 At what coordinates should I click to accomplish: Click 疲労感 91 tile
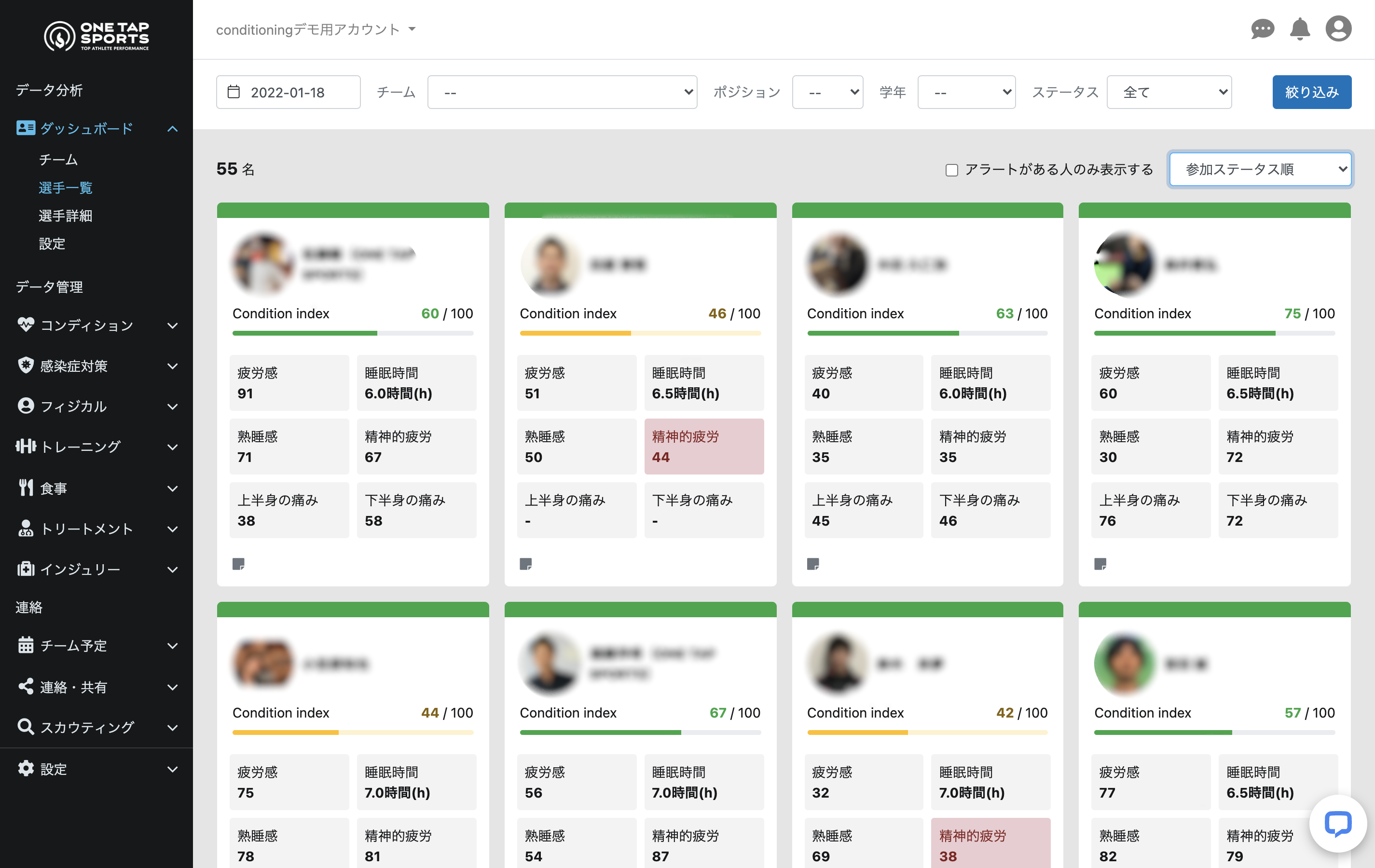coord(289,382)
